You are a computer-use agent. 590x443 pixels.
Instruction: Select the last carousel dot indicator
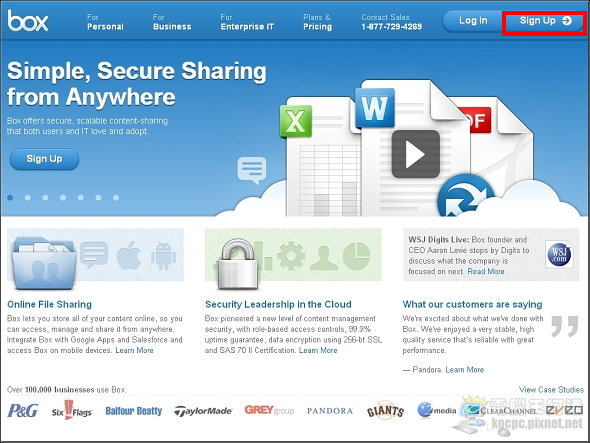click(x=116, y=198)
